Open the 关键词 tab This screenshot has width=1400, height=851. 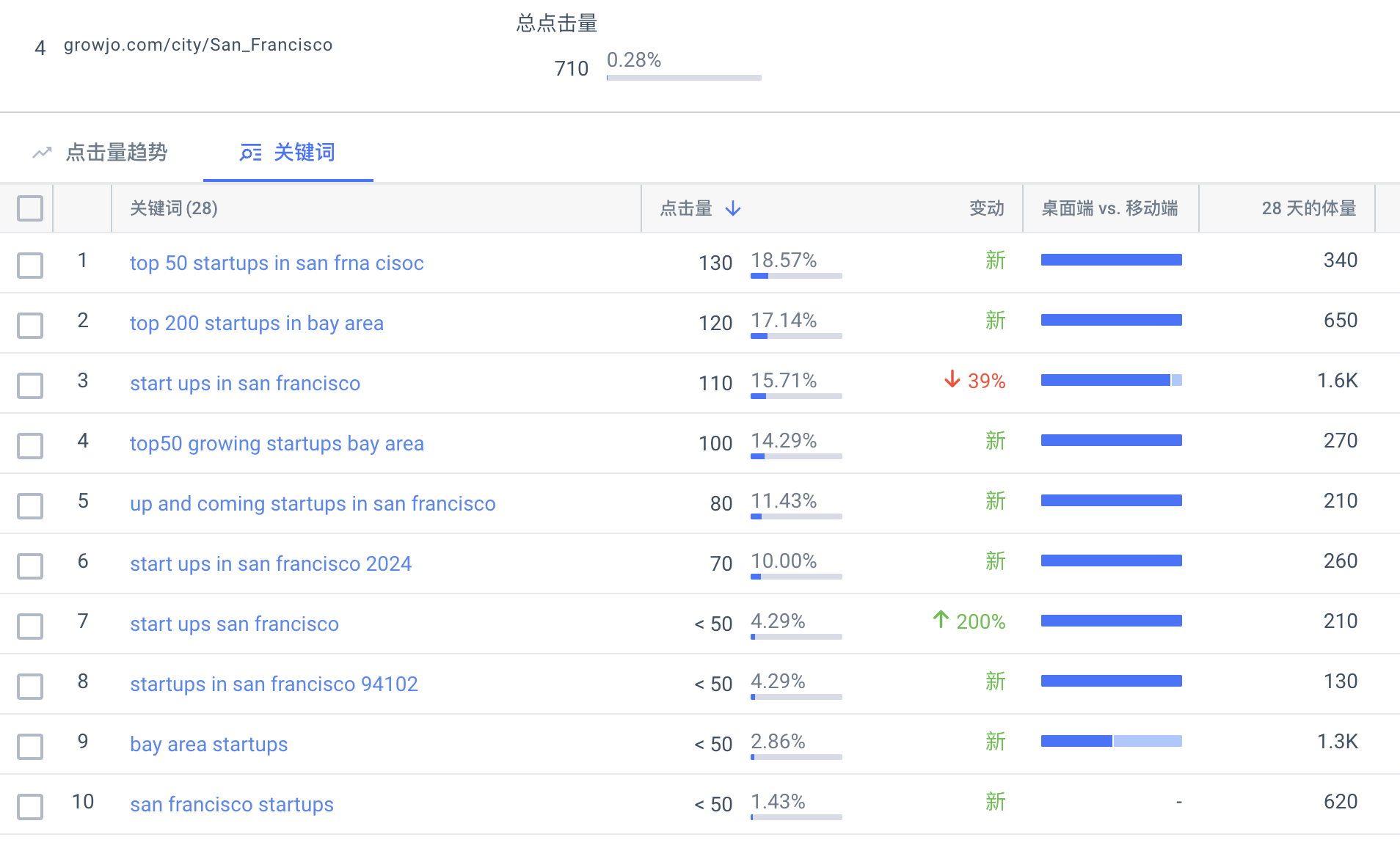[x=304, y=153]
